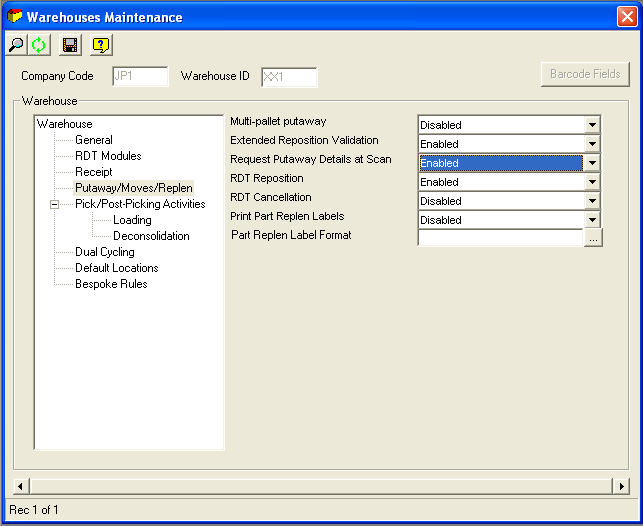
Task: Click the horizontal scrollbar right arrow
Action: coord(621,487)
